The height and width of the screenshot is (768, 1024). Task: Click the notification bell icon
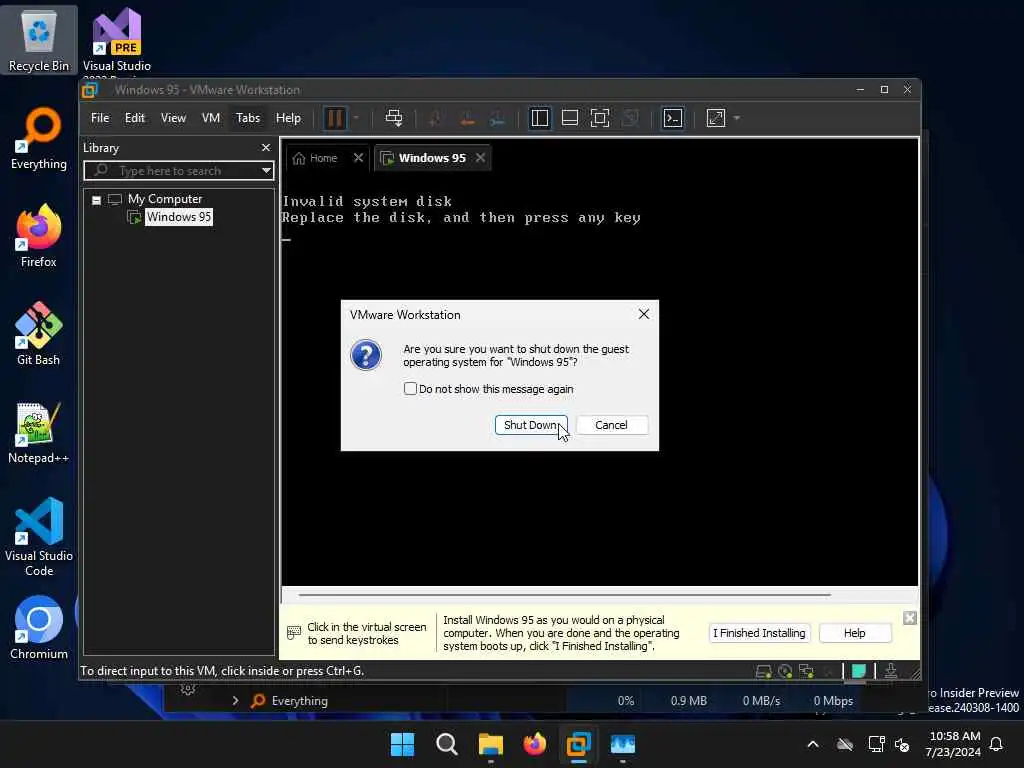(x=997, y=744)
